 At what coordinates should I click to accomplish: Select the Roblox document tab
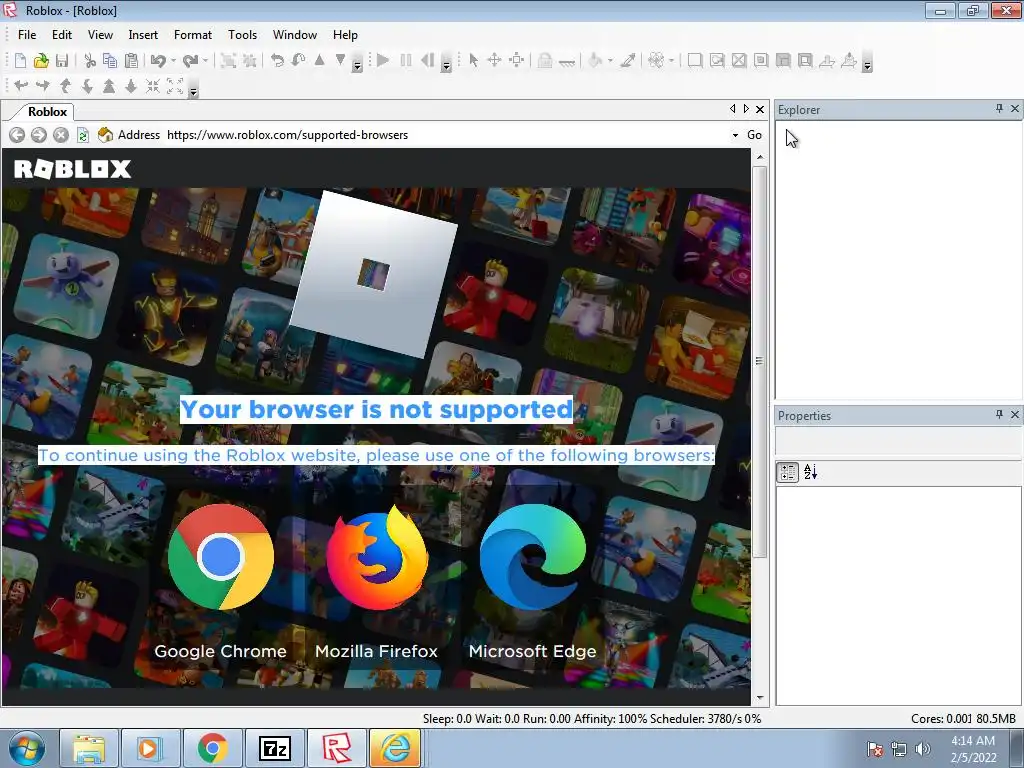click(47, 112)
